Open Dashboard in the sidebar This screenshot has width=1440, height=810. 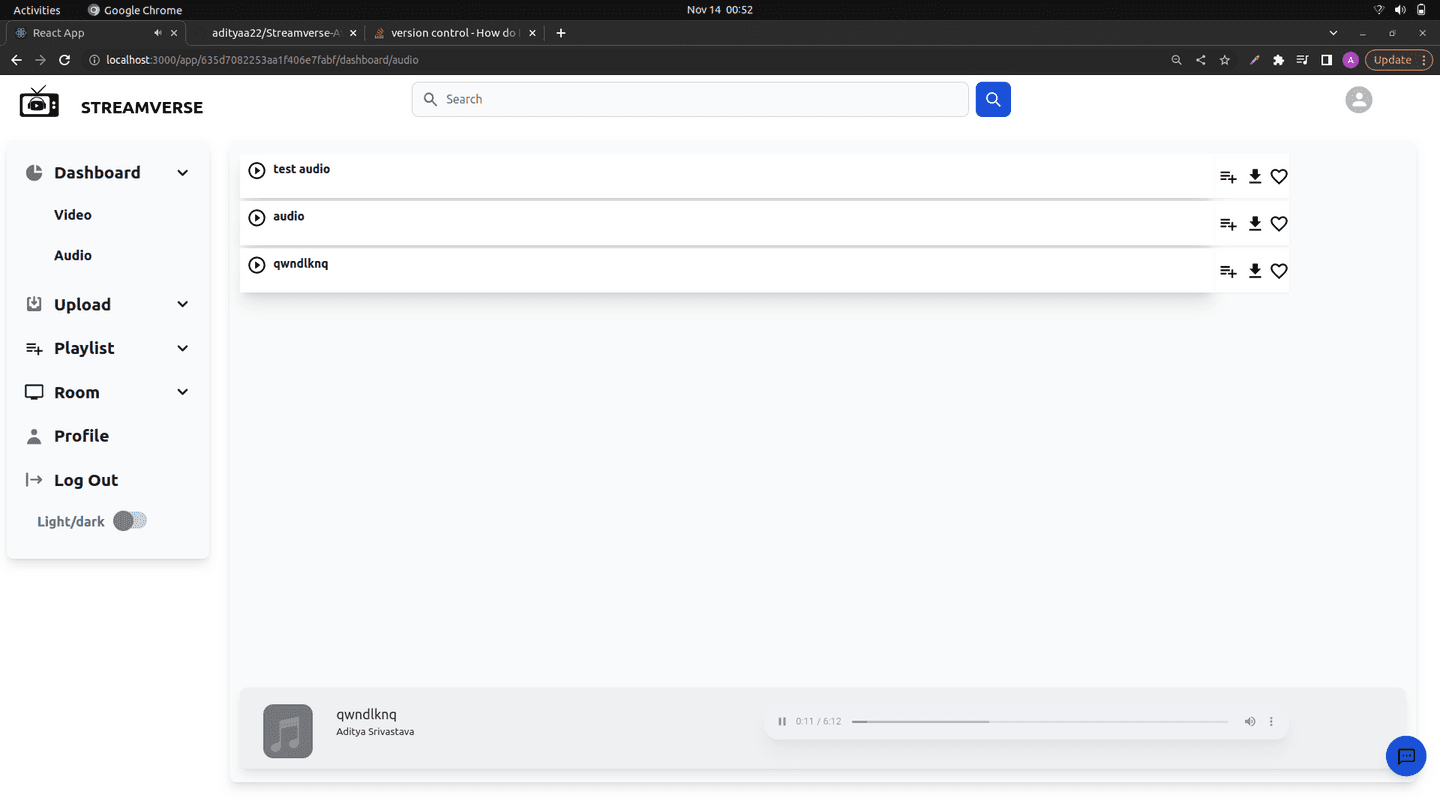[x=97, y=173]
